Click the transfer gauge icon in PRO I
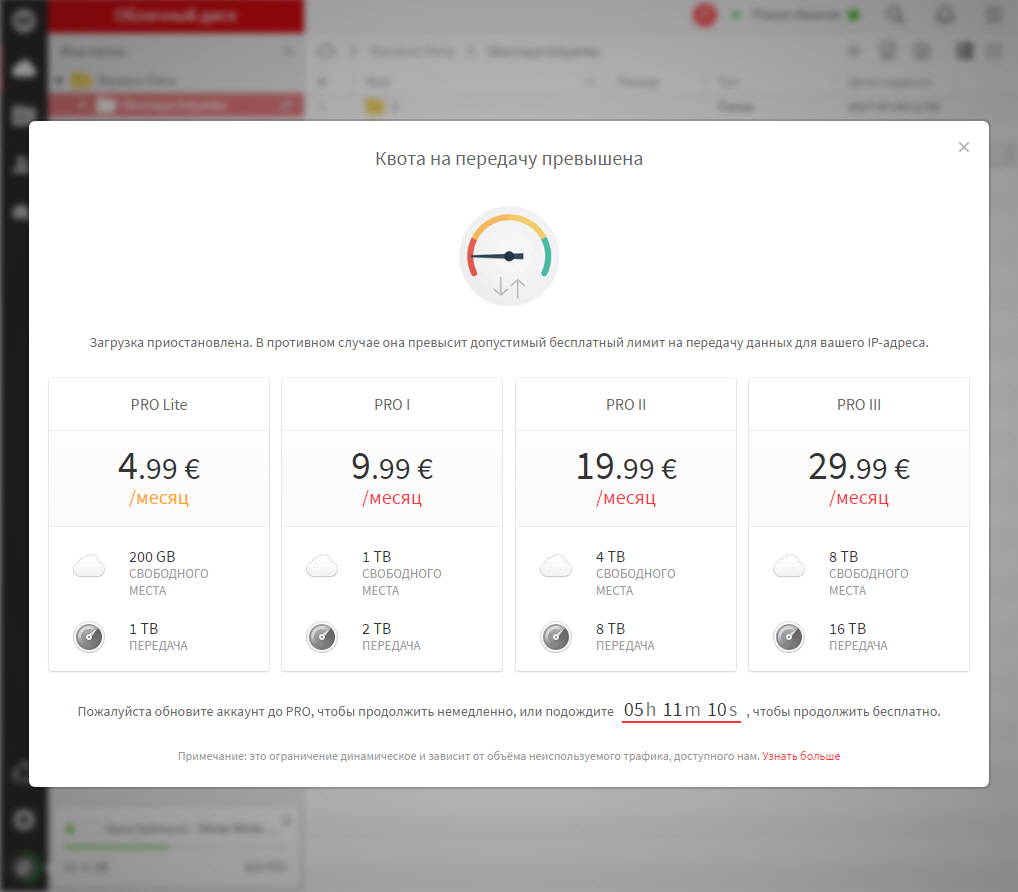The width and height of the screenshot is (1018, 892). pos(322,637)
